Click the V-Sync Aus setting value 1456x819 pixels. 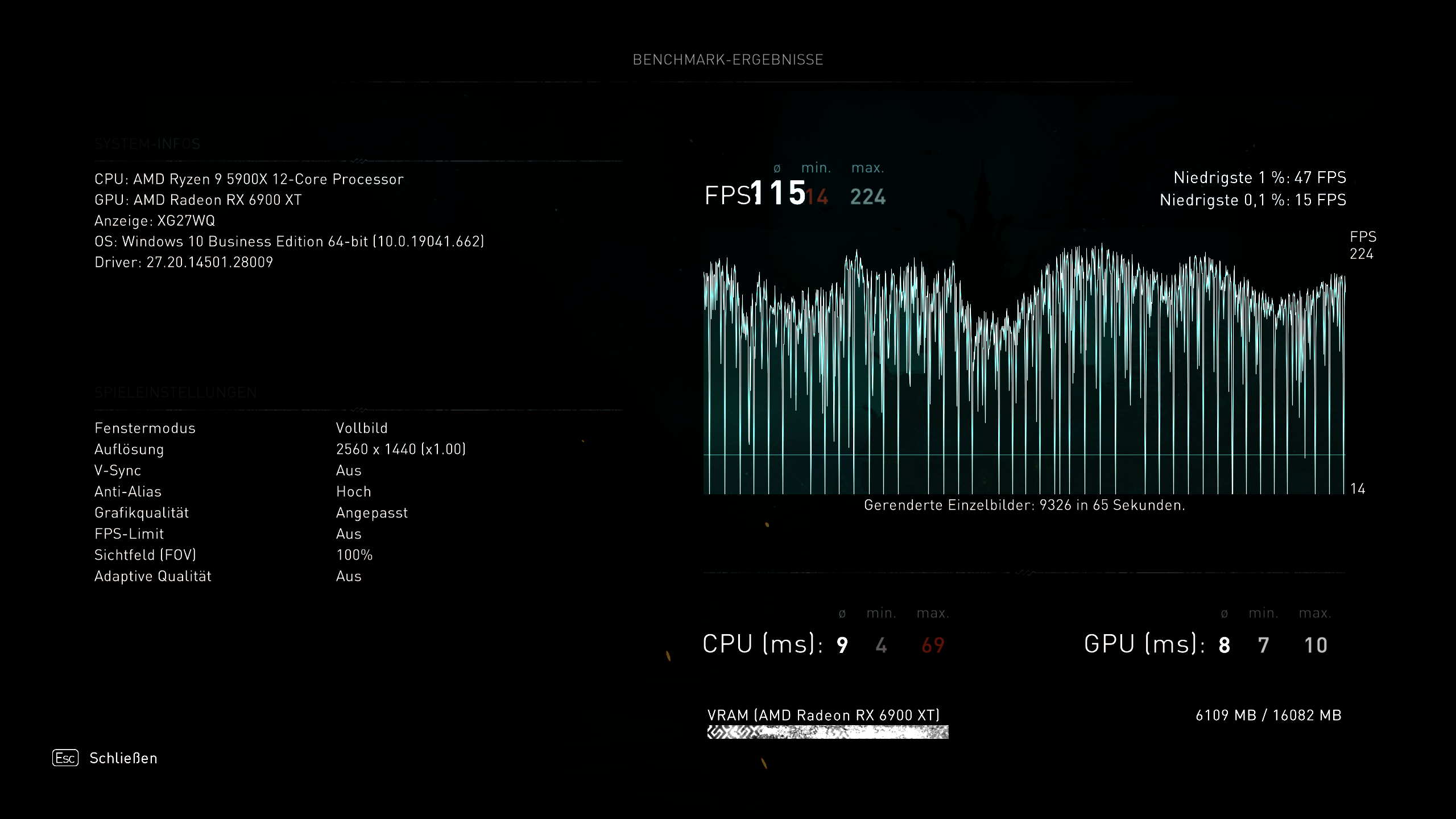coord(349,470)
